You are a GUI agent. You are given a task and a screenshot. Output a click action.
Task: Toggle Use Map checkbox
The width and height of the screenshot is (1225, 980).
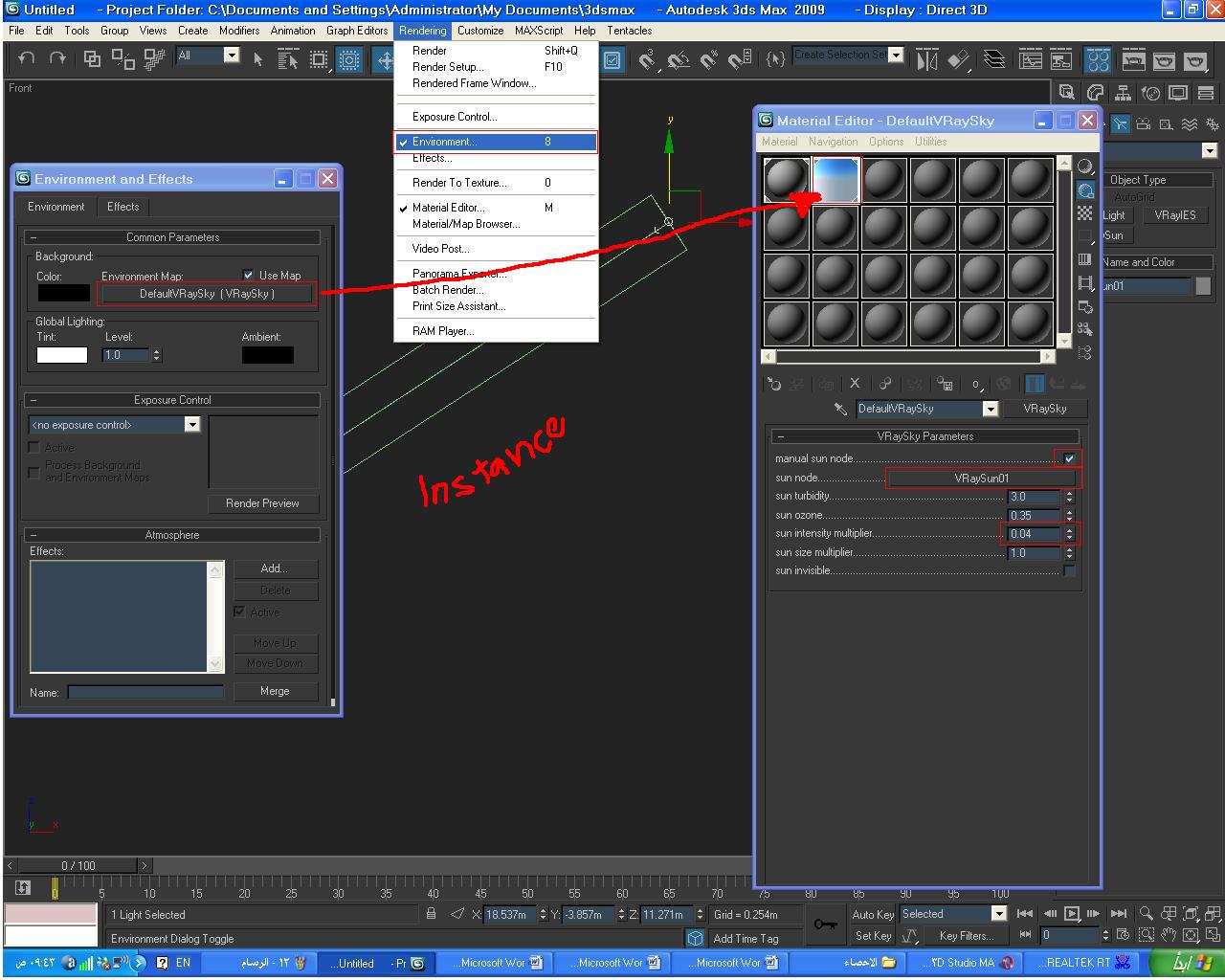coord(249,275)
